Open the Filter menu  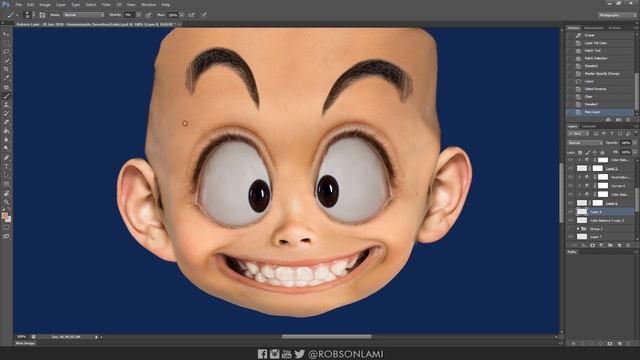point(106,4)
